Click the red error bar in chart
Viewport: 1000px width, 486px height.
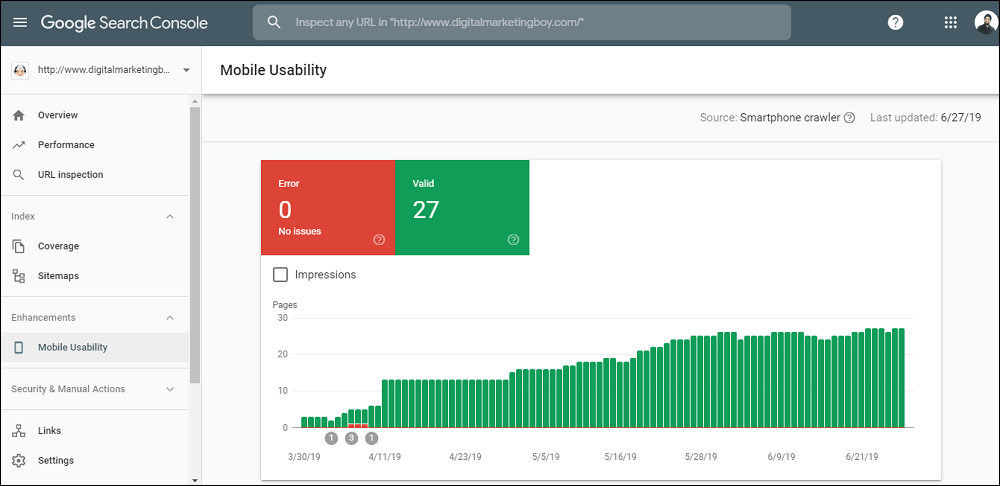click(x=358, y=425)
